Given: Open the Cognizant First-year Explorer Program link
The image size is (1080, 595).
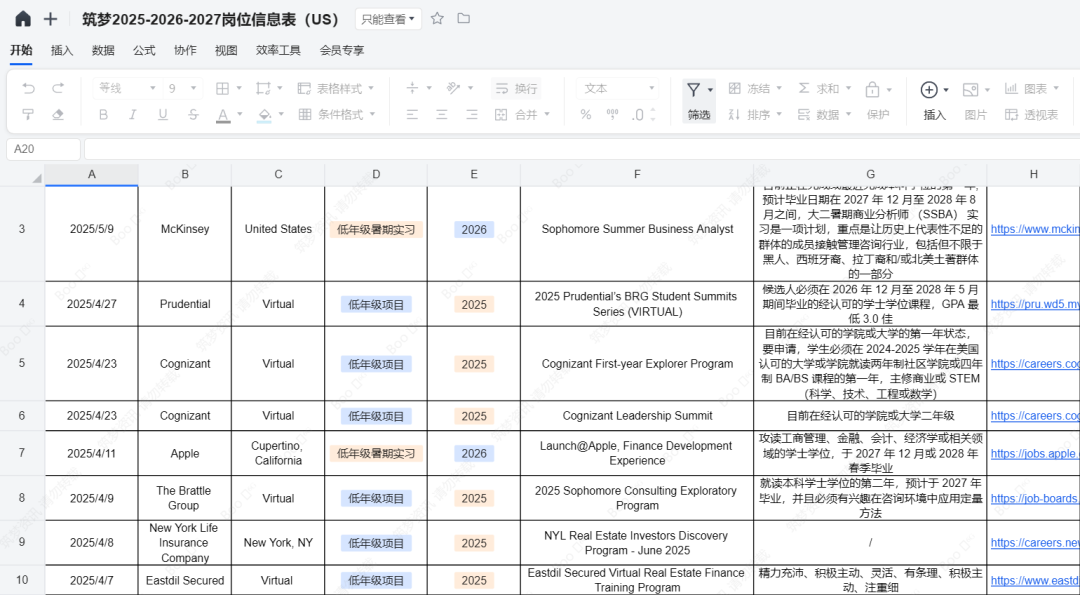Looking at the screenshot, I should 1035,364.
